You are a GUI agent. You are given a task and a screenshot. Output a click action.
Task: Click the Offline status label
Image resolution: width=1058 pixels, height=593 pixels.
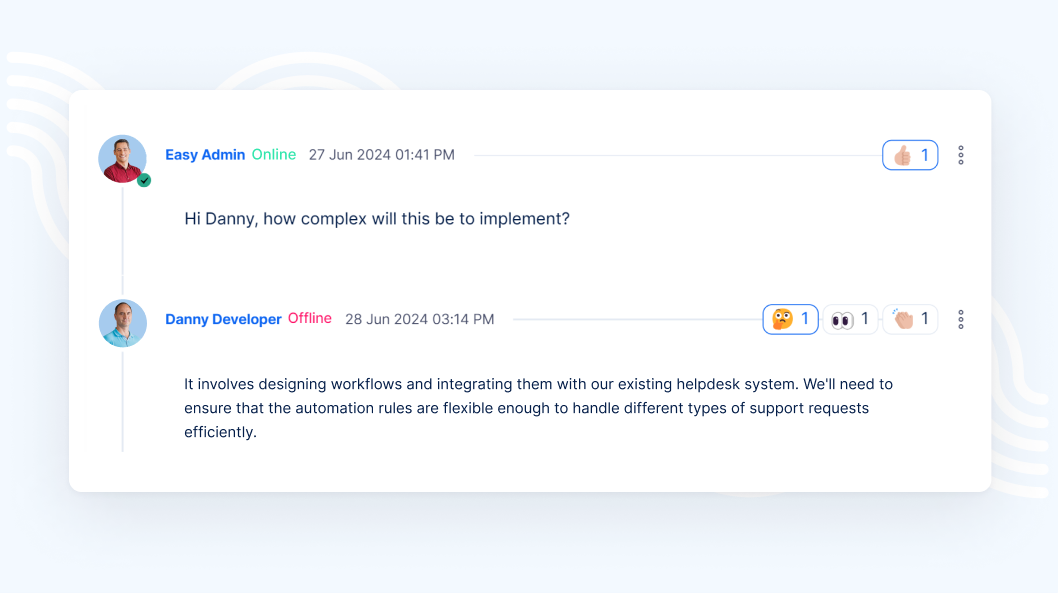(x=310, y=319)
